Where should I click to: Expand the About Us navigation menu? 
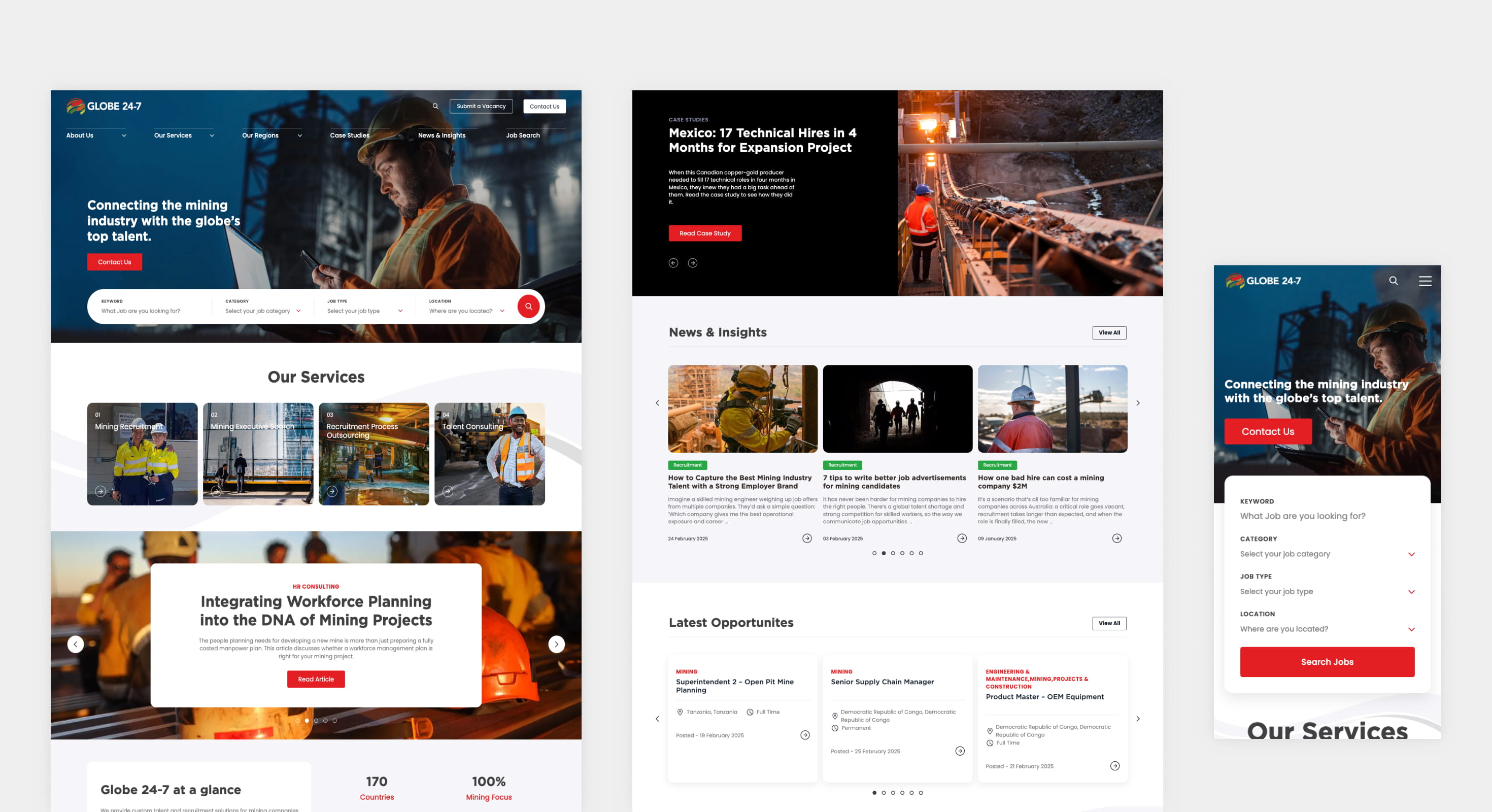[x=95, y=136]
